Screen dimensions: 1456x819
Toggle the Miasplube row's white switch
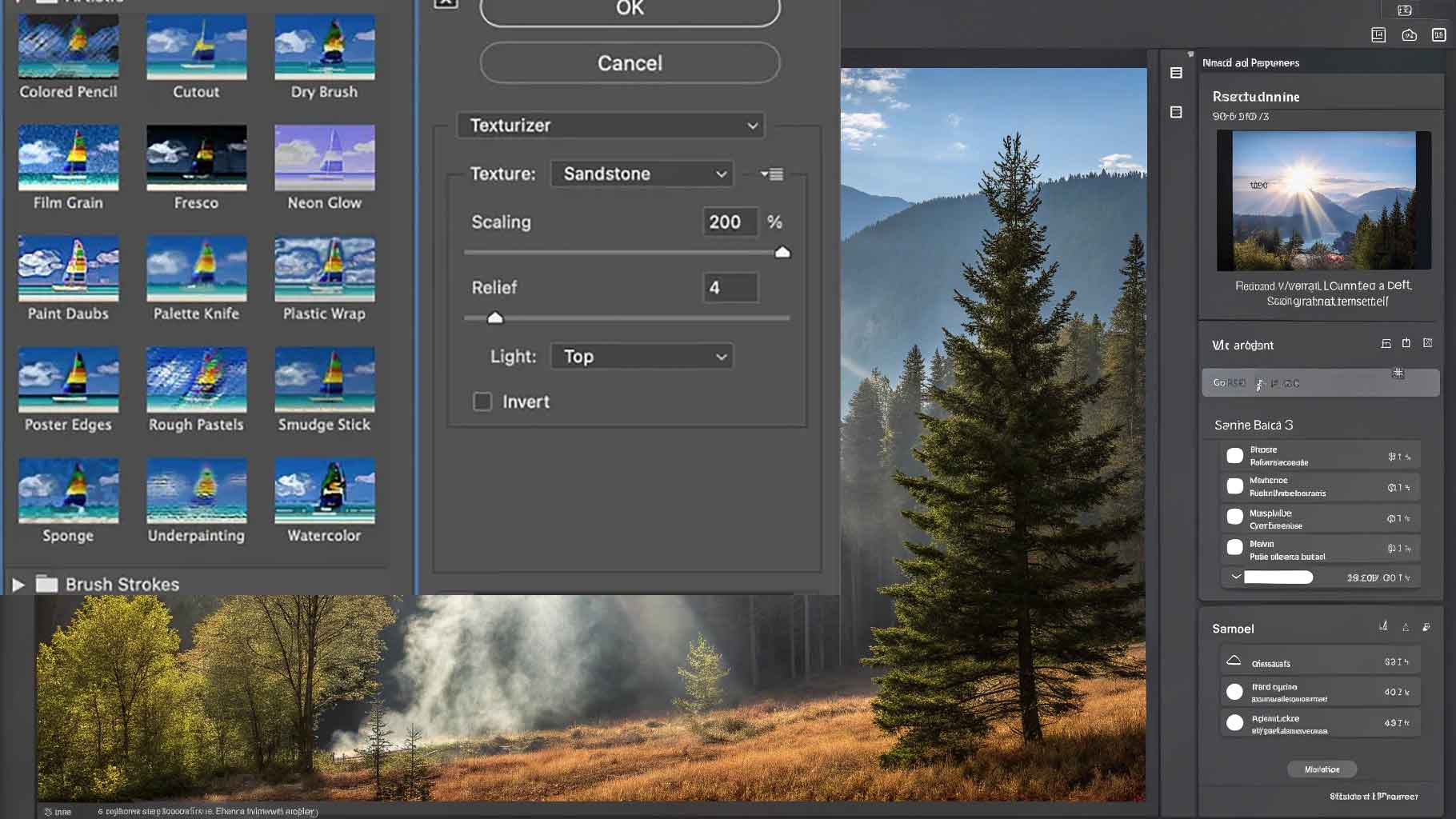(x=1234, y=517)
